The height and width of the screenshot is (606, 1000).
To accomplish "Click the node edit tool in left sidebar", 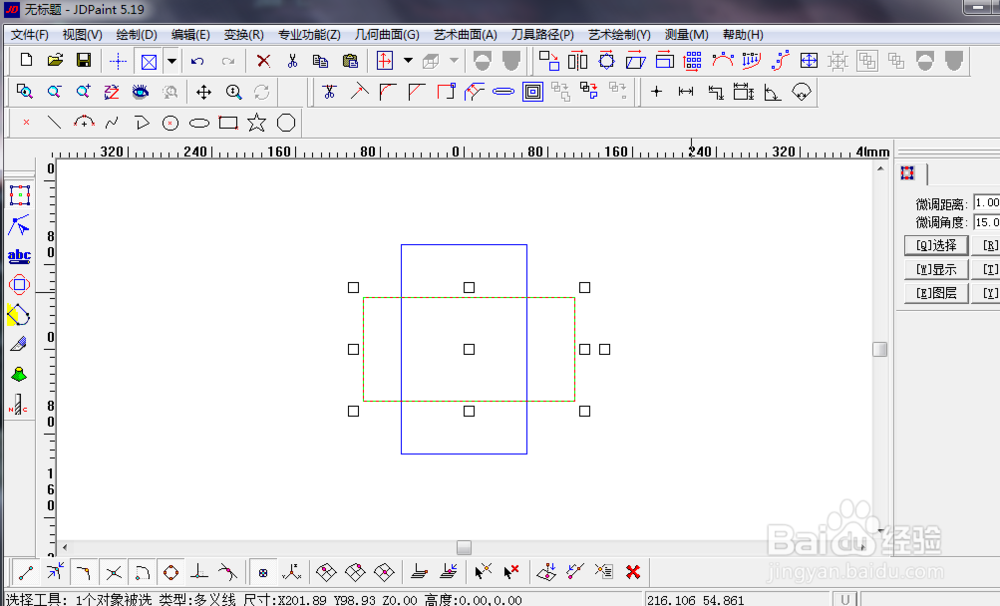I will [x=19, y=226].
